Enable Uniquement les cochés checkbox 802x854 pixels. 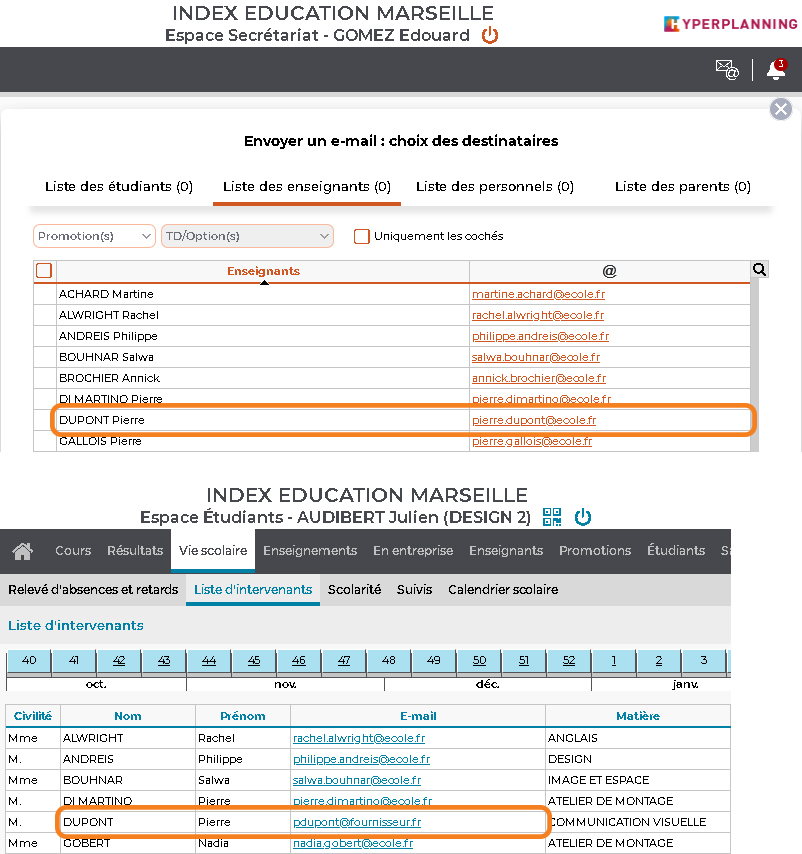(x=362, y=236)
